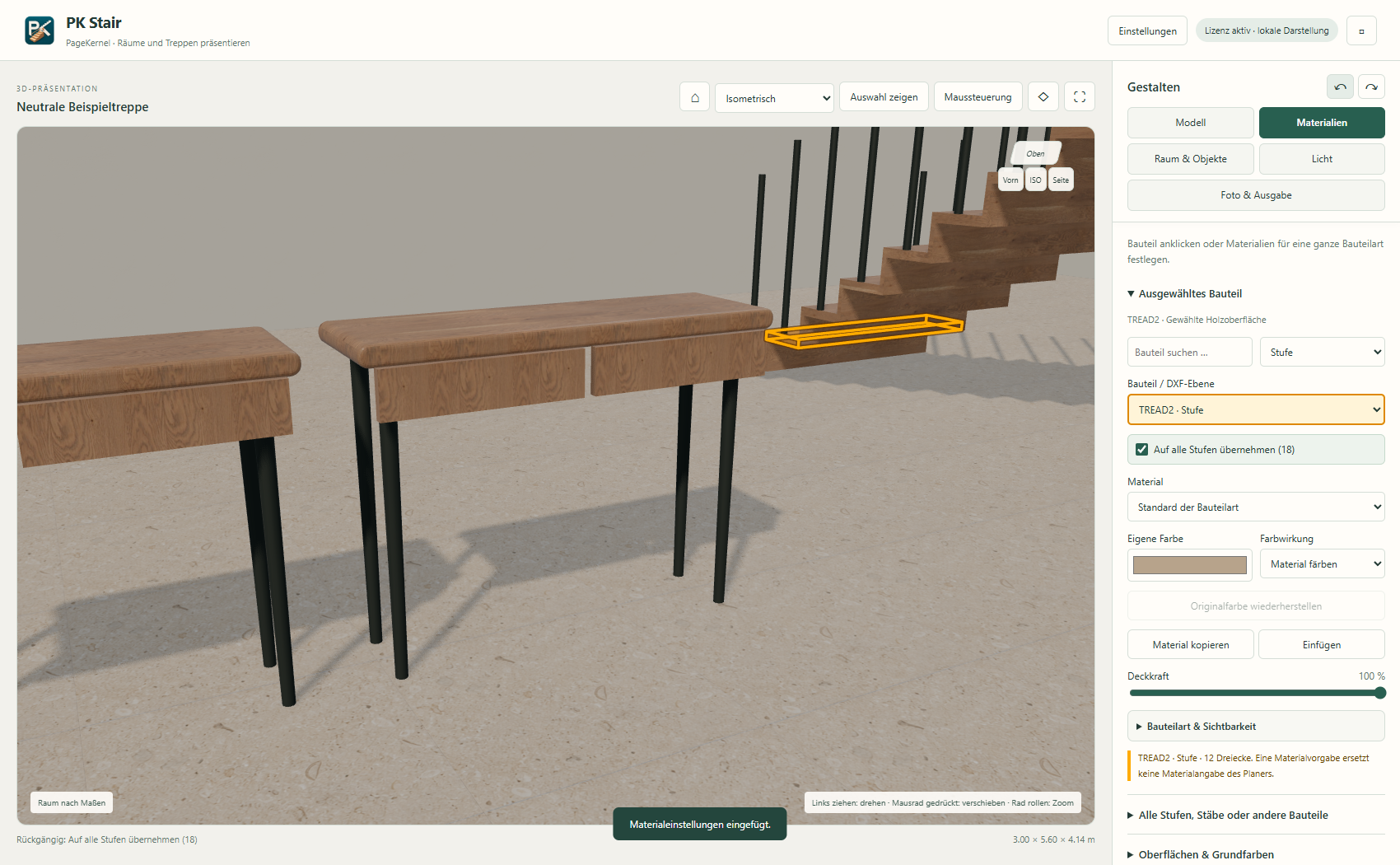The width and height of the screenshot is (1400, 865).
Task: Click the PK Stair app logo
Action: [x=40, y=30]
